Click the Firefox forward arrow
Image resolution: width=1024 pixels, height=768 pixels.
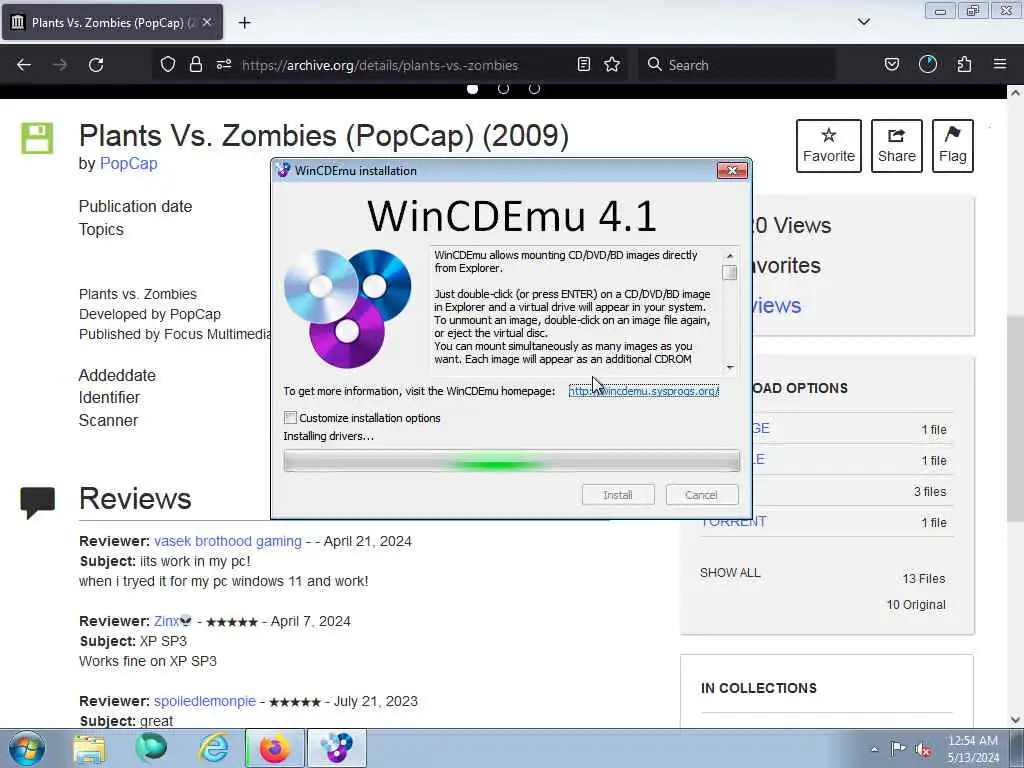(60, 65)
